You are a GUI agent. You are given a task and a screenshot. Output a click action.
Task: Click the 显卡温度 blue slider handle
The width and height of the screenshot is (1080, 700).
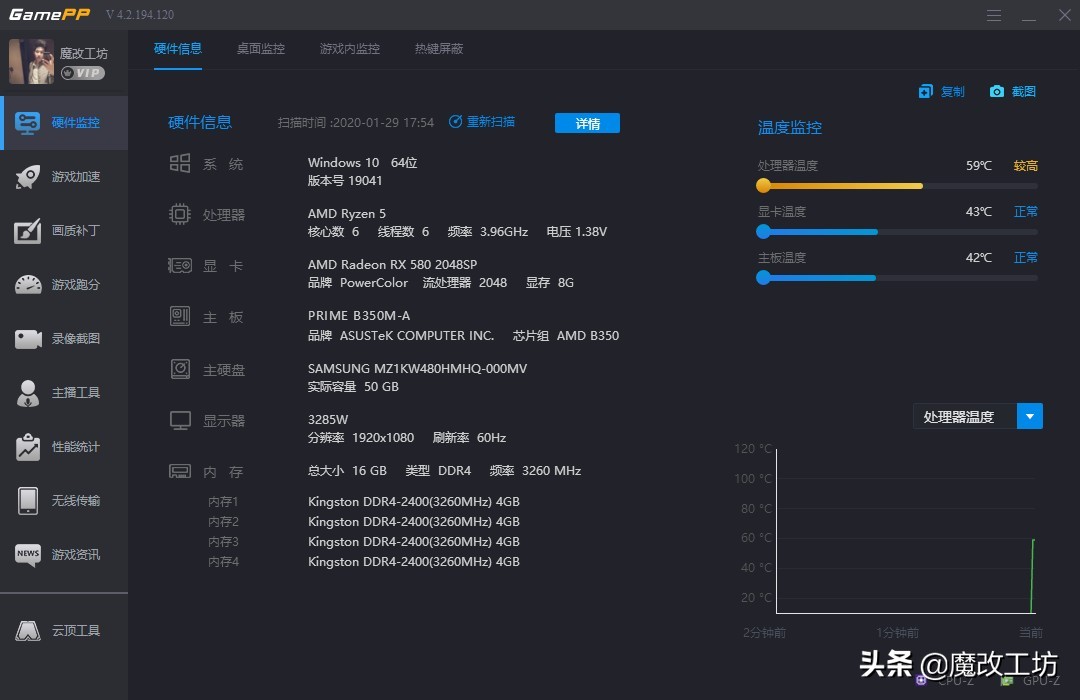(763, 231)
